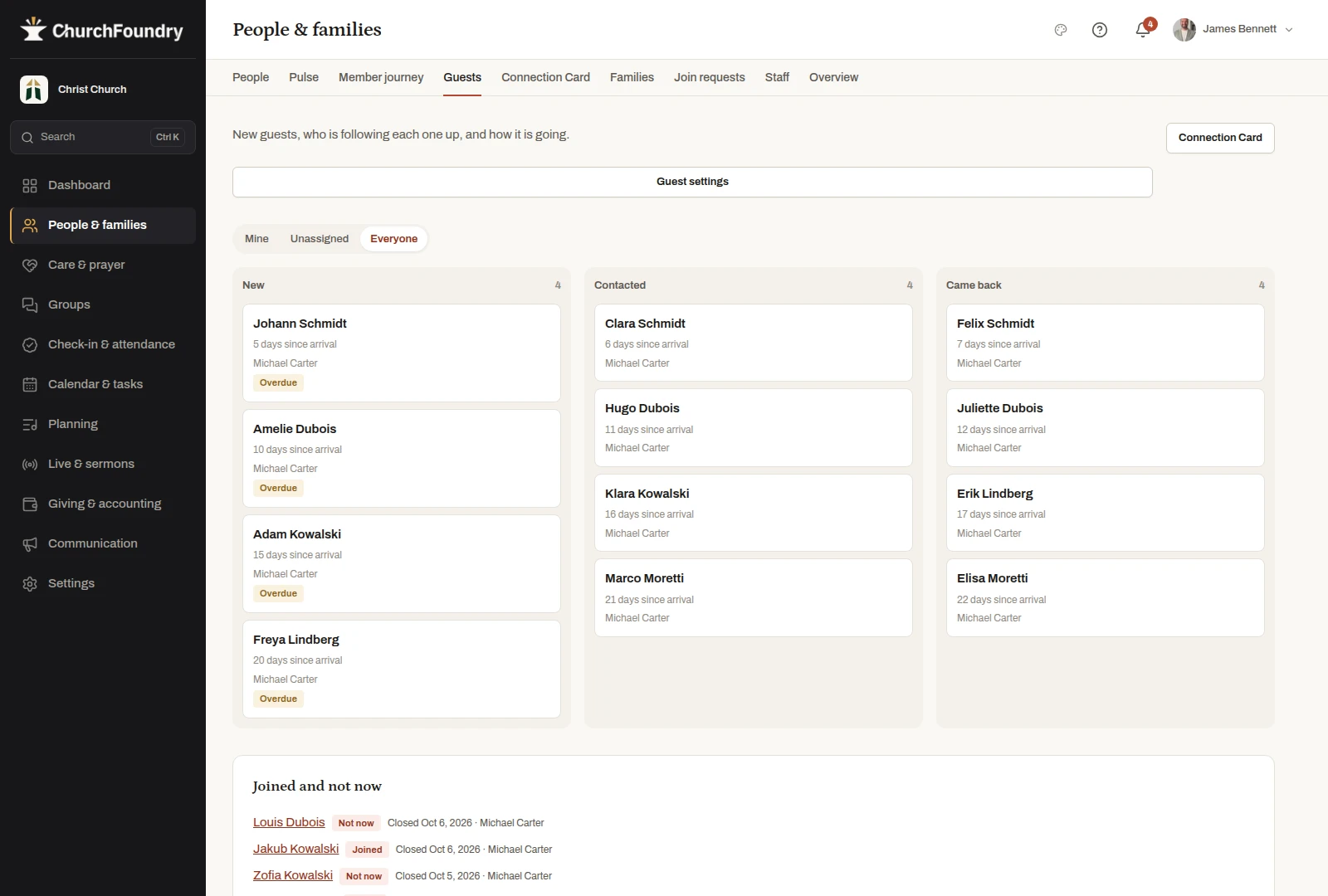This screenshot has height=896, width=1328.
Task: Switch to the Member journey tab
Action: [381, 77]
